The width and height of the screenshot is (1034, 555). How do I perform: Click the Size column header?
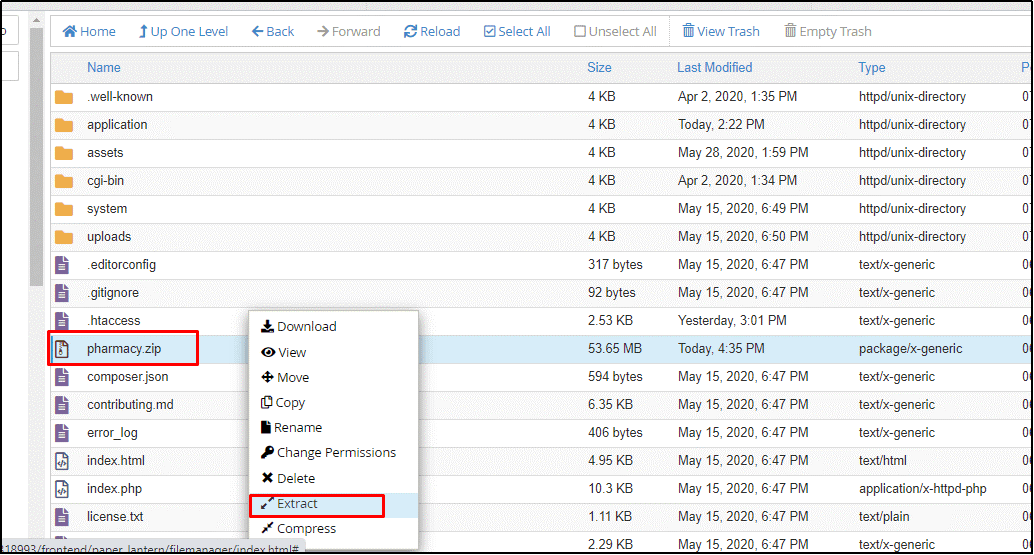pos(599,68)
